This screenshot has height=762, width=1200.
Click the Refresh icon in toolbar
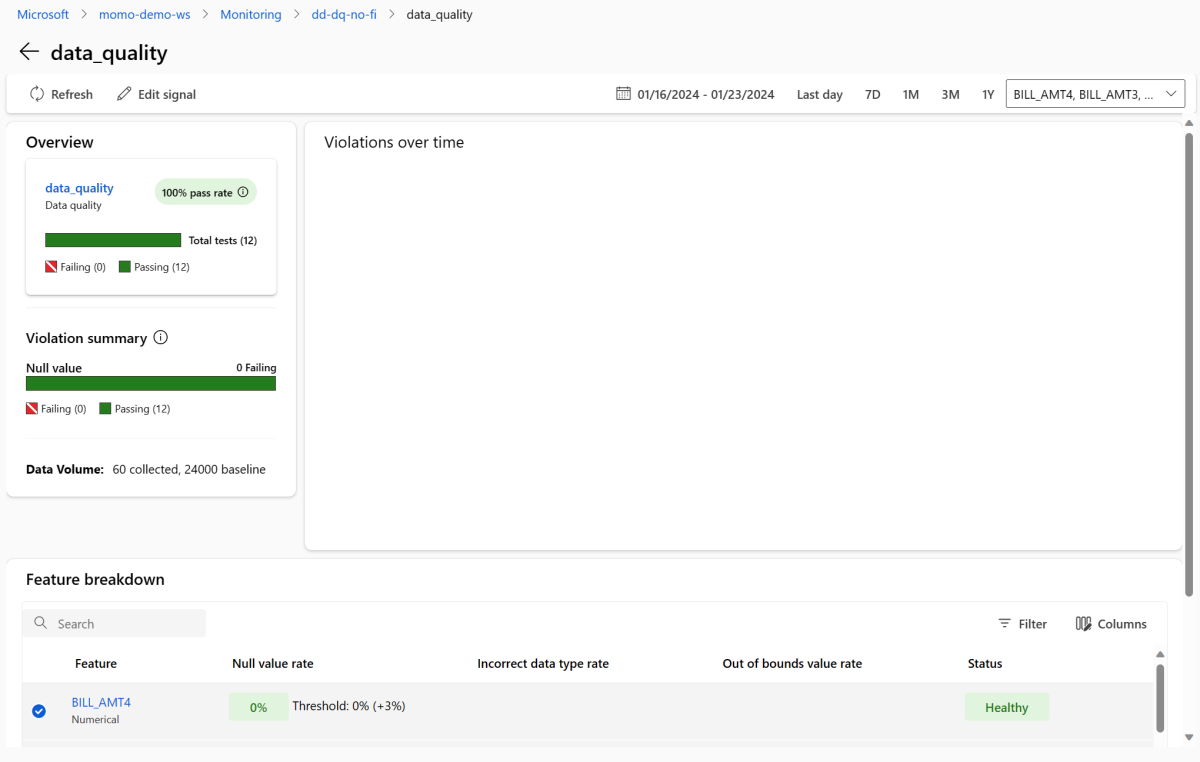[x=37, y=94]
